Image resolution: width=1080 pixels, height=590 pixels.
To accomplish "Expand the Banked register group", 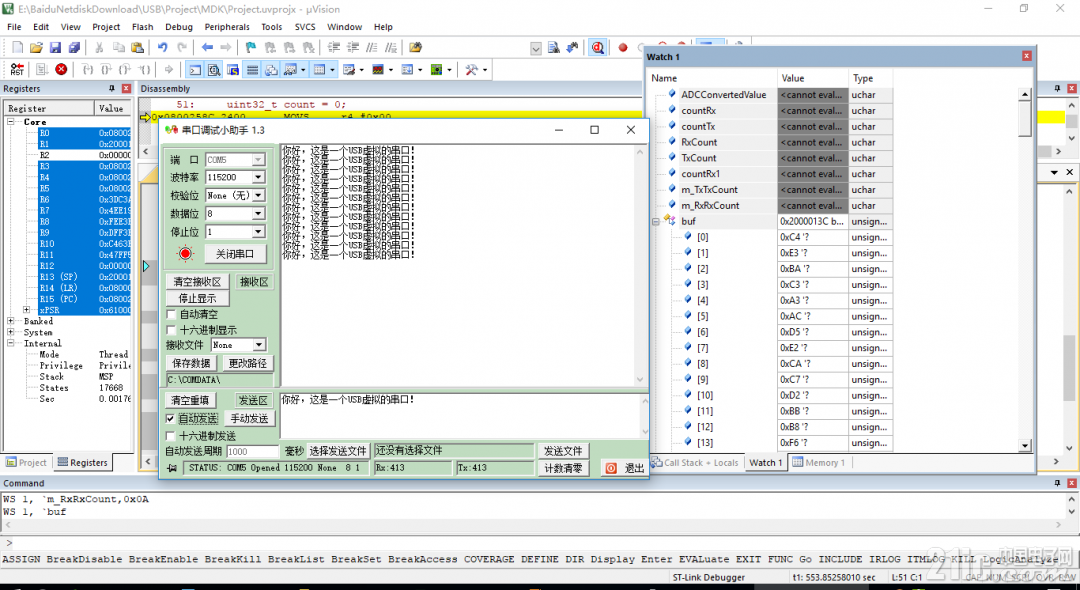I will click(11, 321).
